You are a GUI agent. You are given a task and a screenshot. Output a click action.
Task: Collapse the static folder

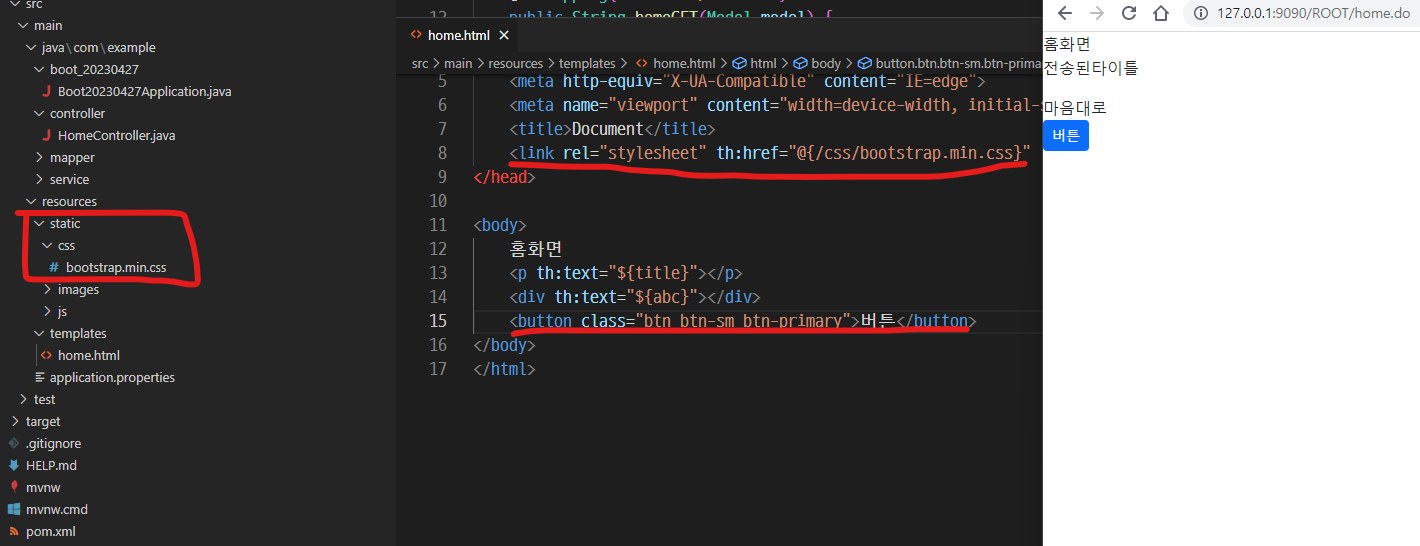tap(38, 223)
